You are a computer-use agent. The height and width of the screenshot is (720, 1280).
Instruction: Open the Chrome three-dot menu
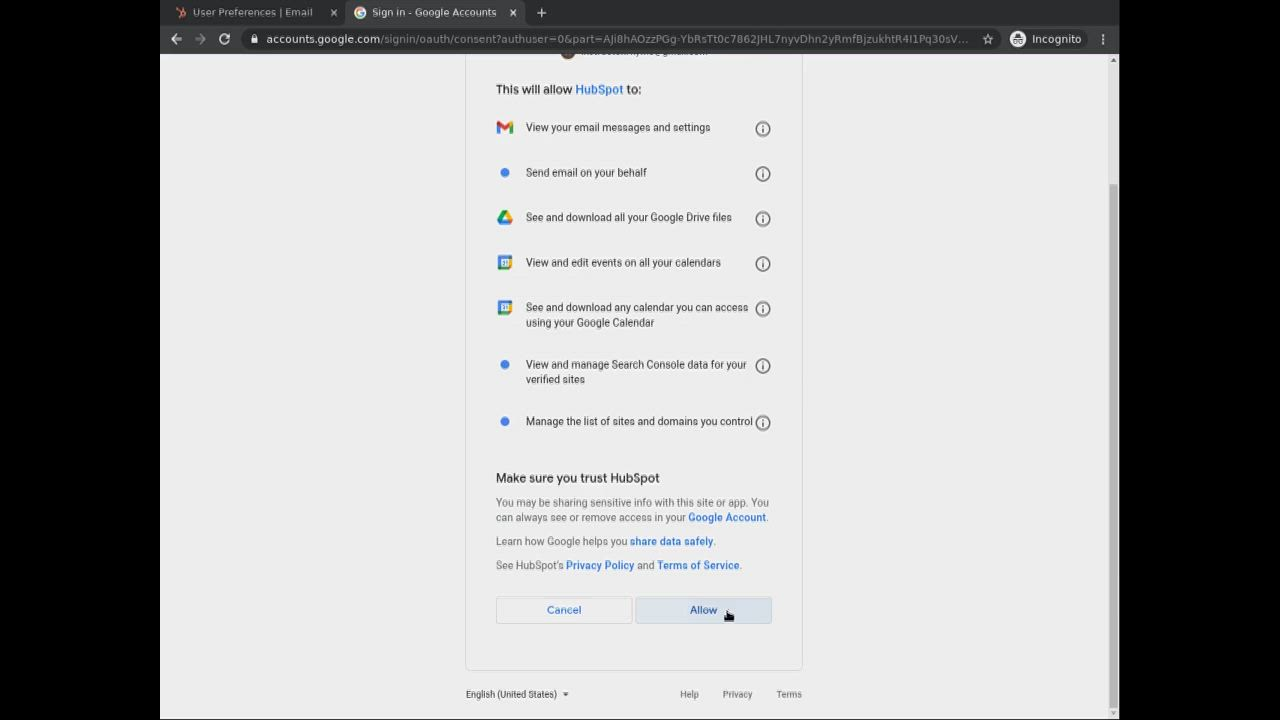click(x=1103, y=39)
